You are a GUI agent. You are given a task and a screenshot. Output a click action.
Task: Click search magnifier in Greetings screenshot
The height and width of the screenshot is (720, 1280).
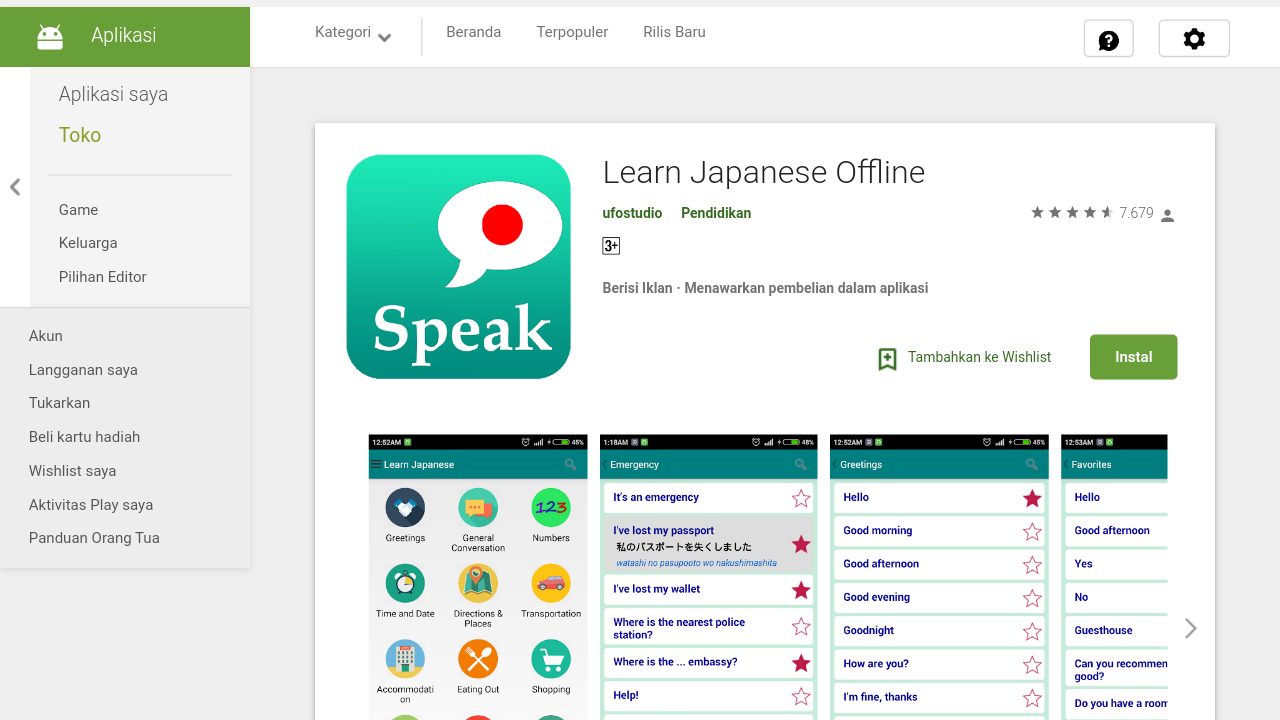click(1031, 465)
